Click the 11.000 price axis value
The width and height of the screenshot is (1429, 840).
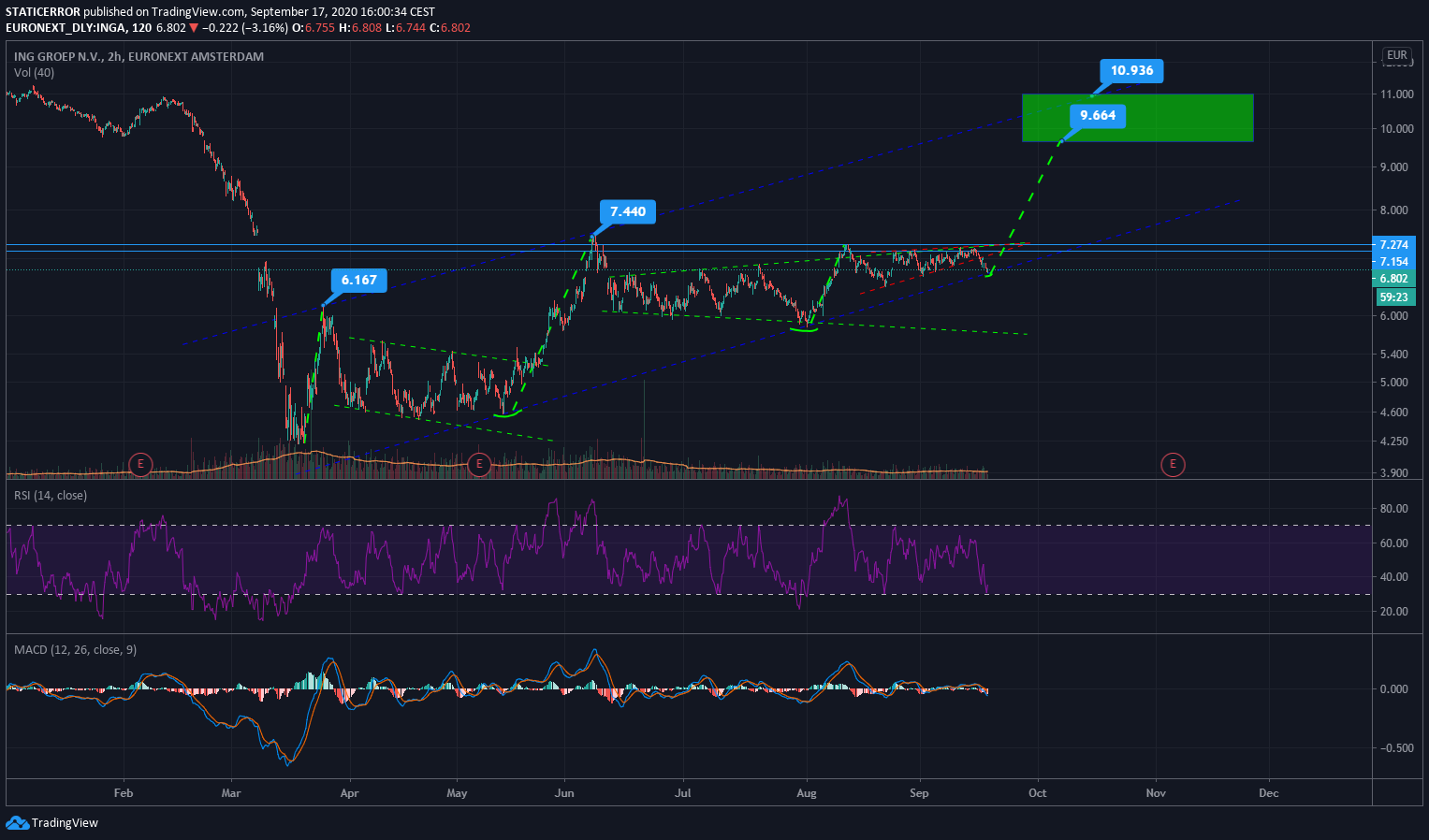pos(1396,94)
